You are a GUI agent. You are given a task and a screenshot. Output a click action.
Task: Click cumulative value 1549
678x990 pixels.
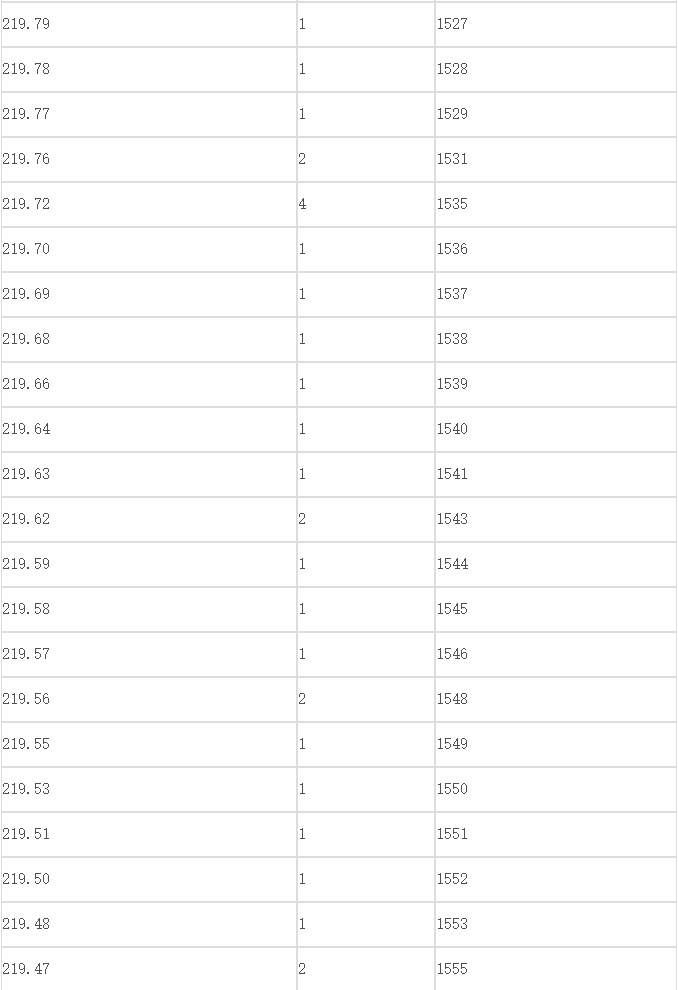(556, 744)
